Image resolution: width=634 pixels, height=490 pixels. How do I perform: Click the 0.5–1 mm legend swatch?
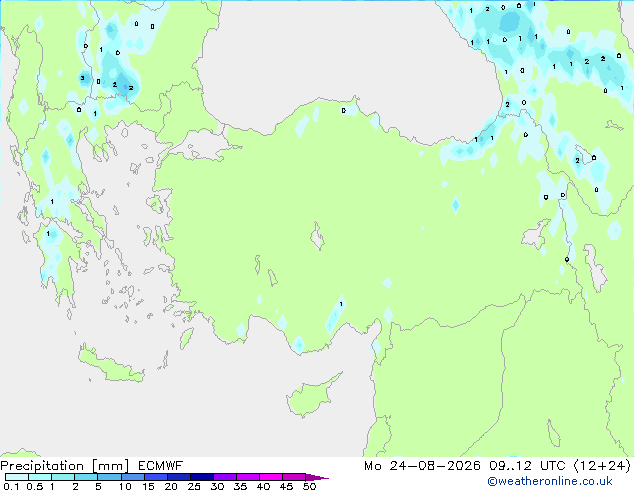40,477
